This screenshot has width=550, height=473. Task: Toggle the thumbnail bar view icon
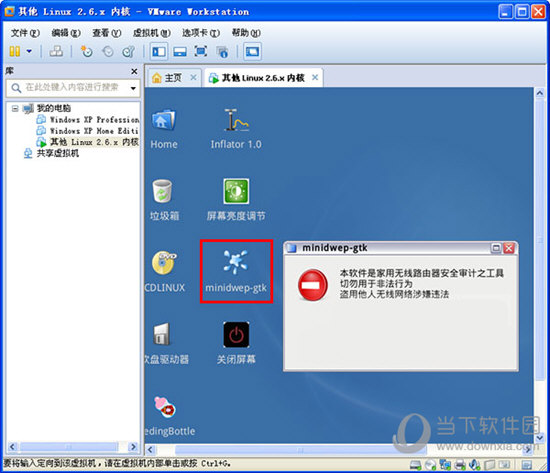click(x=180, y=52)
